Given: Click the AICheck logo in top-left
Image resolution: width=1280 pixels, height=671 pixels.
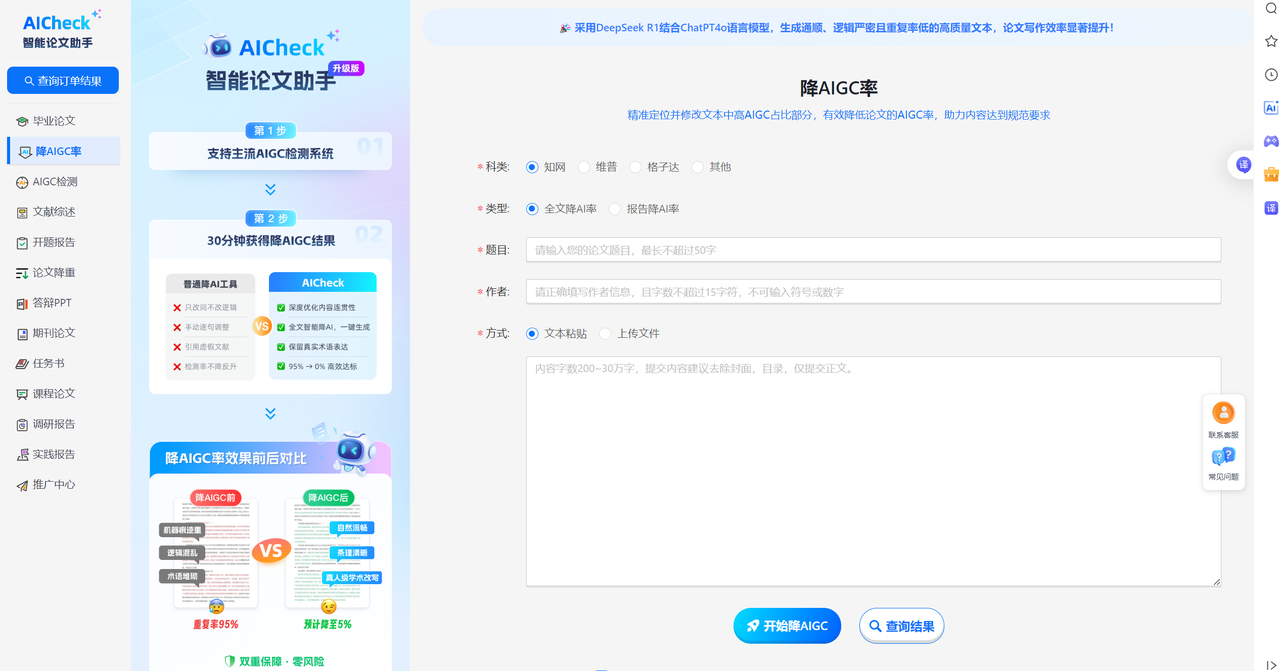Looking at the screenshot, I should click(x=62, y=28).
